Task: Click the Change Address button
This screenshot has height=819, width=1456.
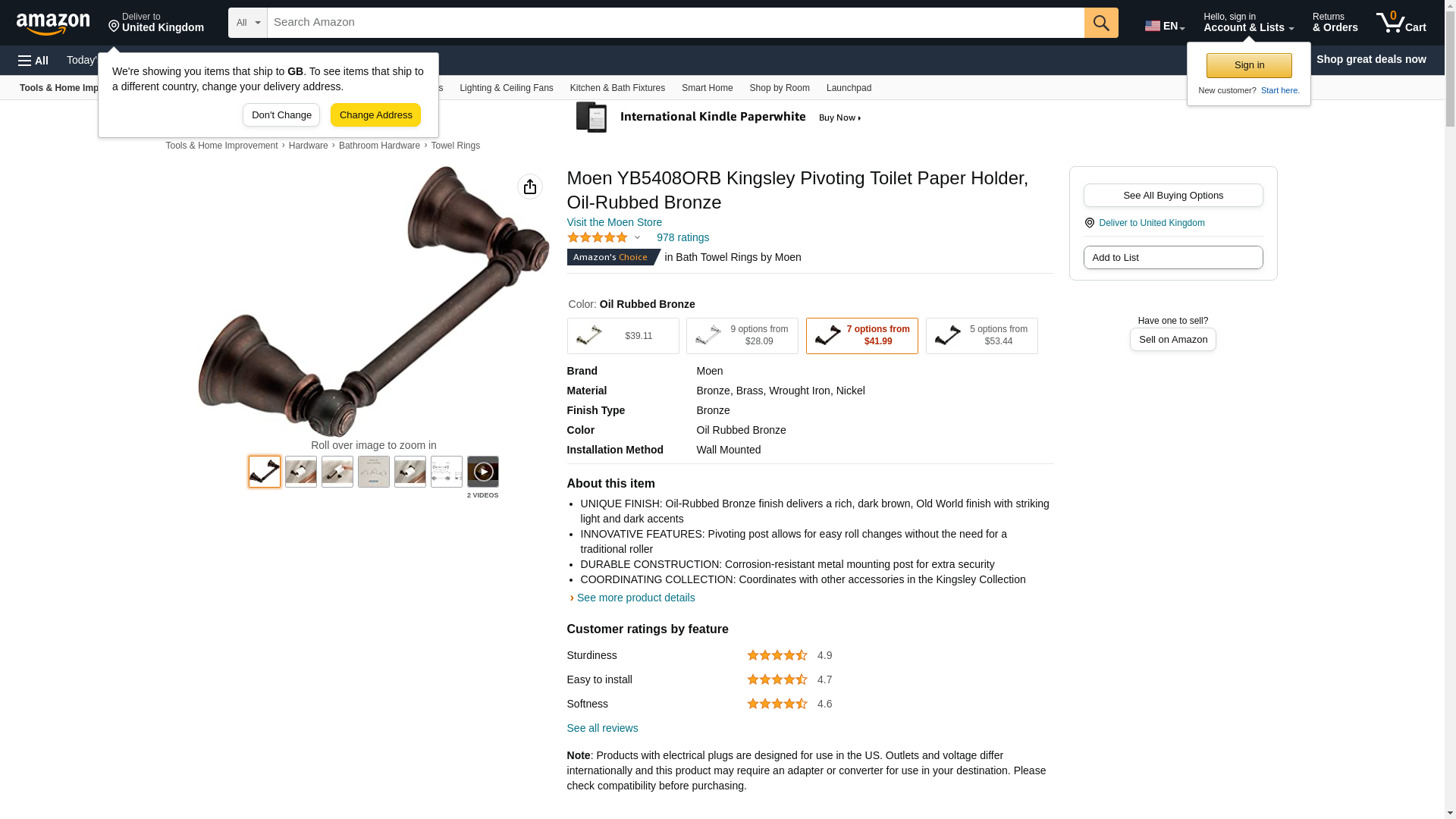Action: tap(376, 115)
